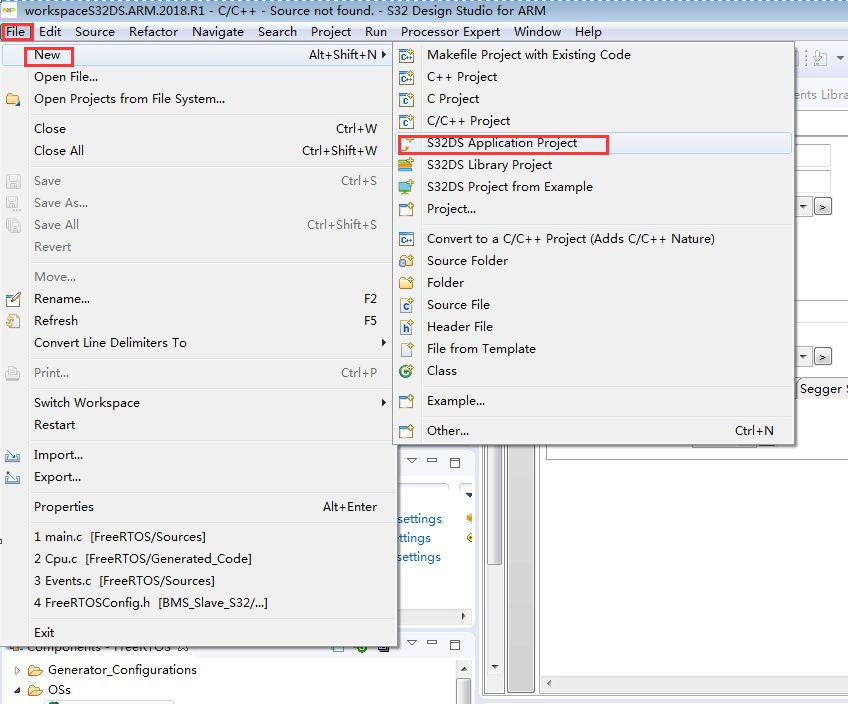Click the Refresh icon beside the Refresh entry
The height and width of the screenshot is (704, 848).
[13, 320]
